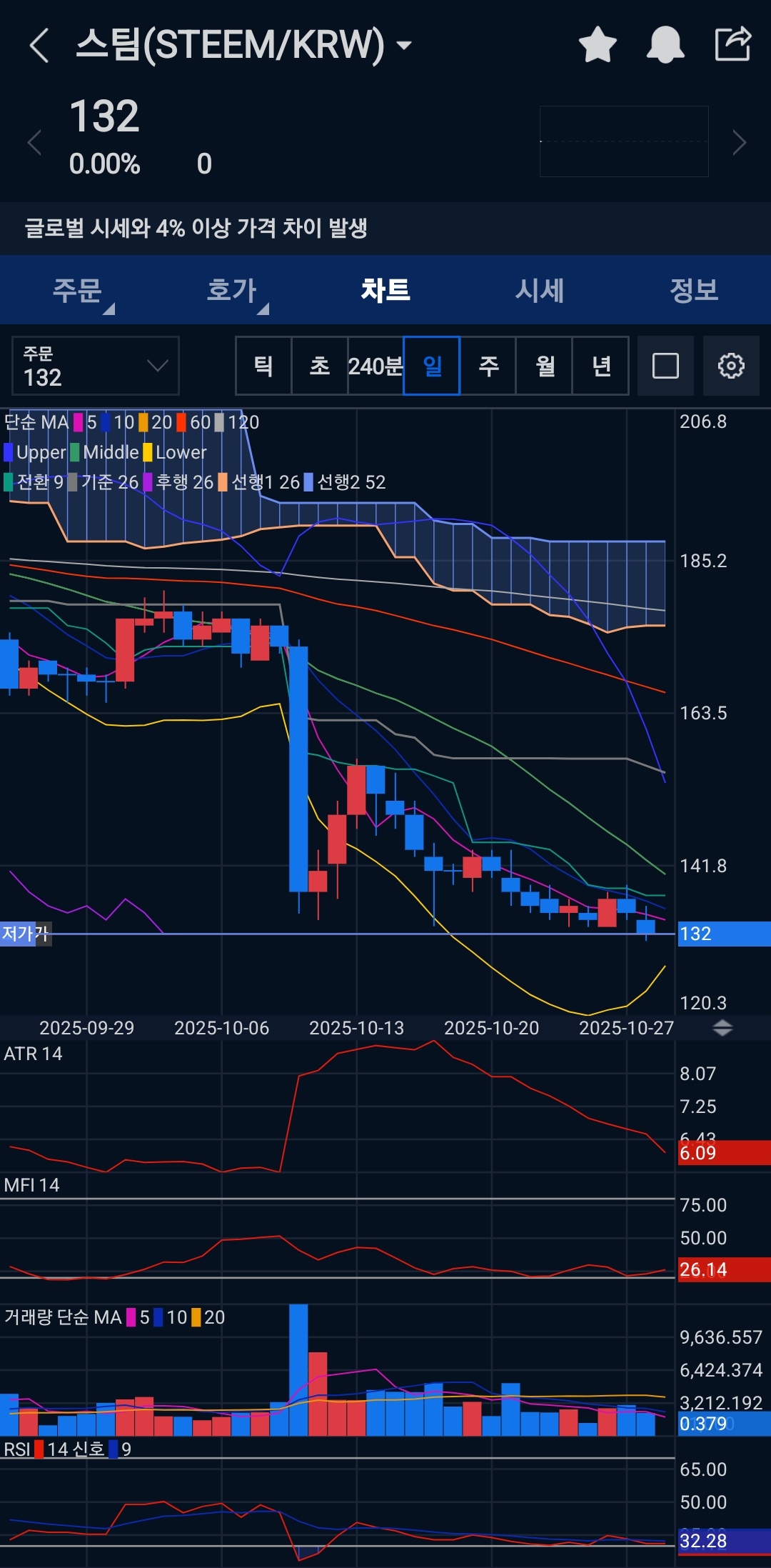Tap the 26.14 MFI value tag

point(724,1269)
